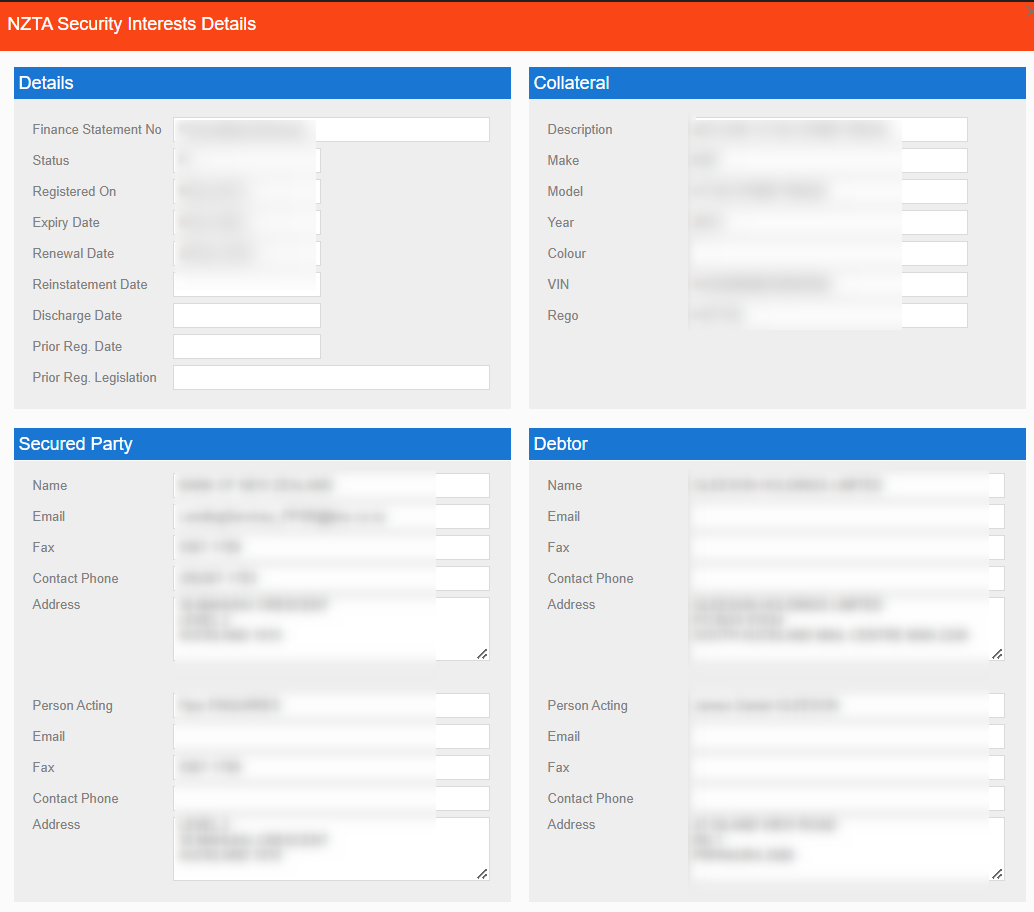This screenshot has width=1034, height=912.
Task: Select Contact Phone under Secured Party Person Acting
Action: 331,799
